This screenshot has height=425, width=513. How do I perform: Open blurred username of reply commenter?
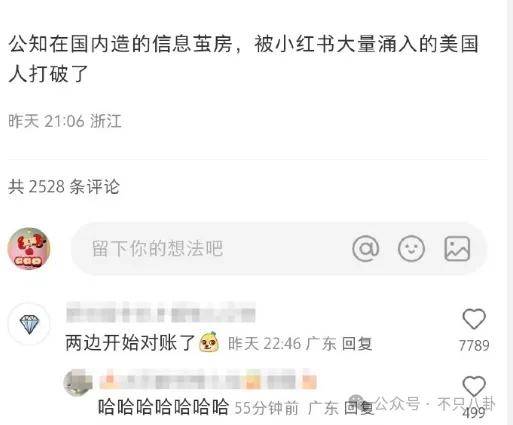tap(208, 379)
